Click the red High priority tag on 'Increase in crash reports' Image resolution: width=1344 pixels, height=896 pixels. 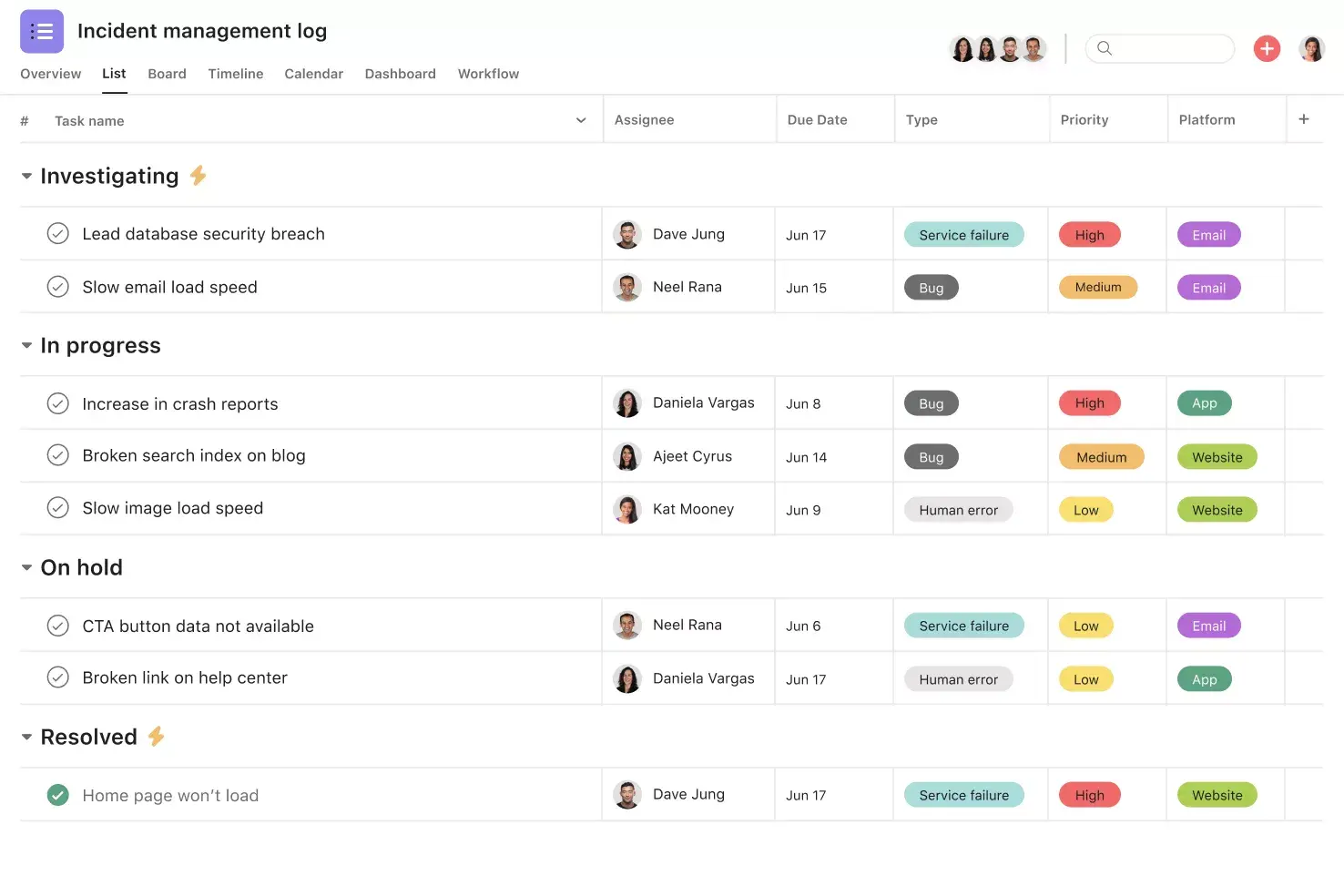[x=1089, y=402]
